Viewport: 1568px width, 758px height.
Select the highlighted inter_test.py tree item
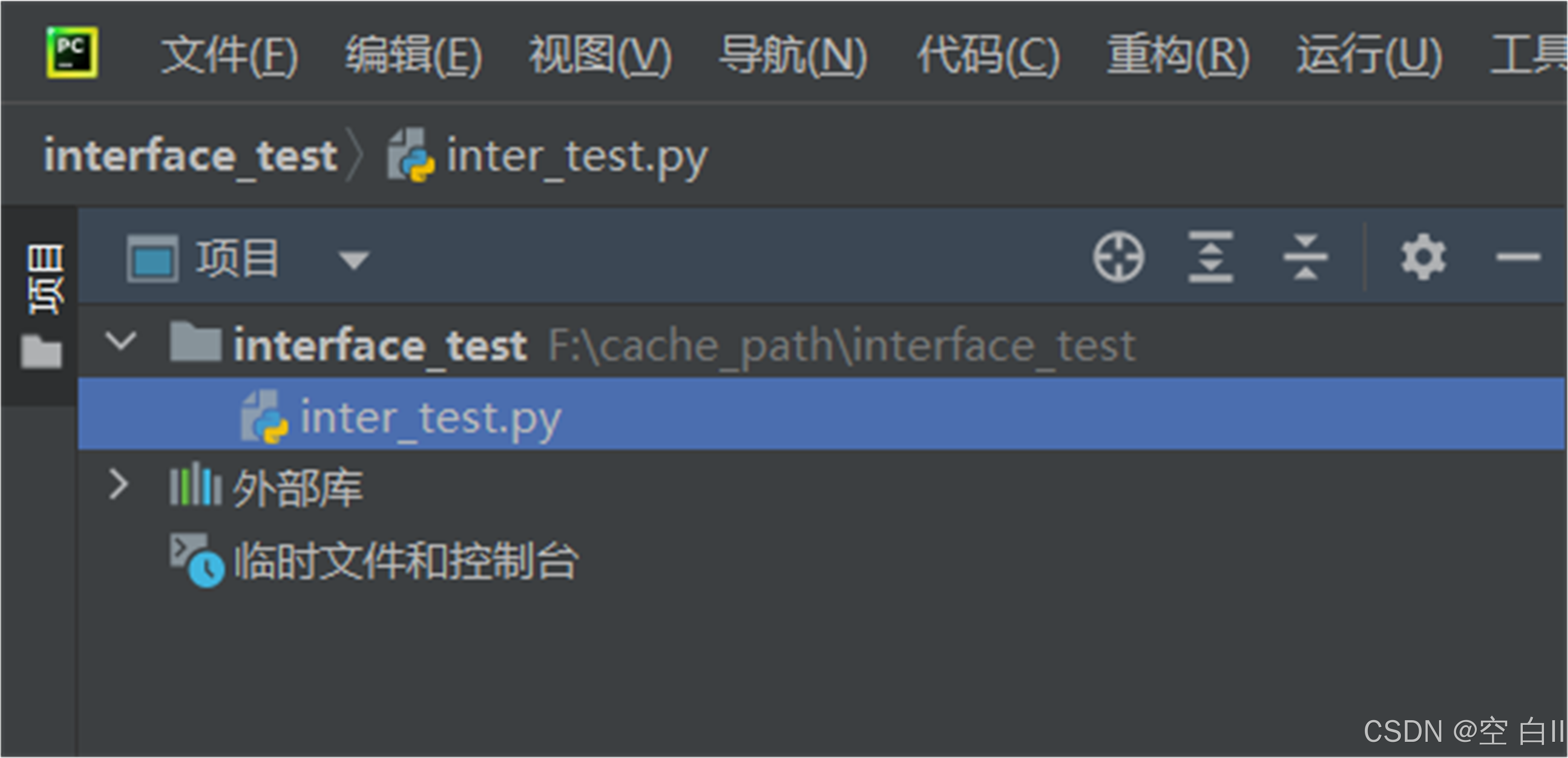[x=426, y=416]
